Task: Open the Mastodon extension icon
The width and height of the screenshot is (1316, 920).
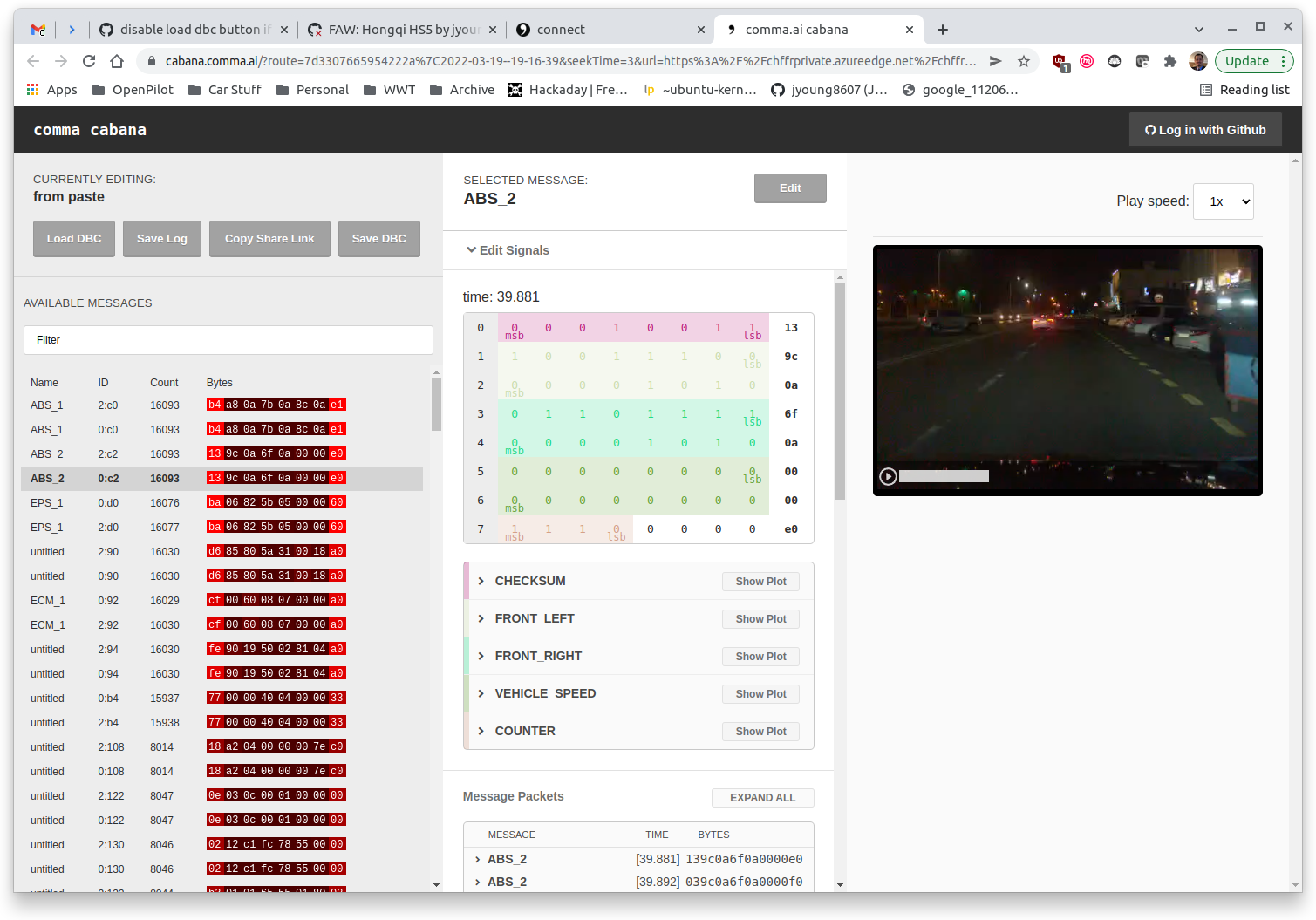Action: (1087, 60)
